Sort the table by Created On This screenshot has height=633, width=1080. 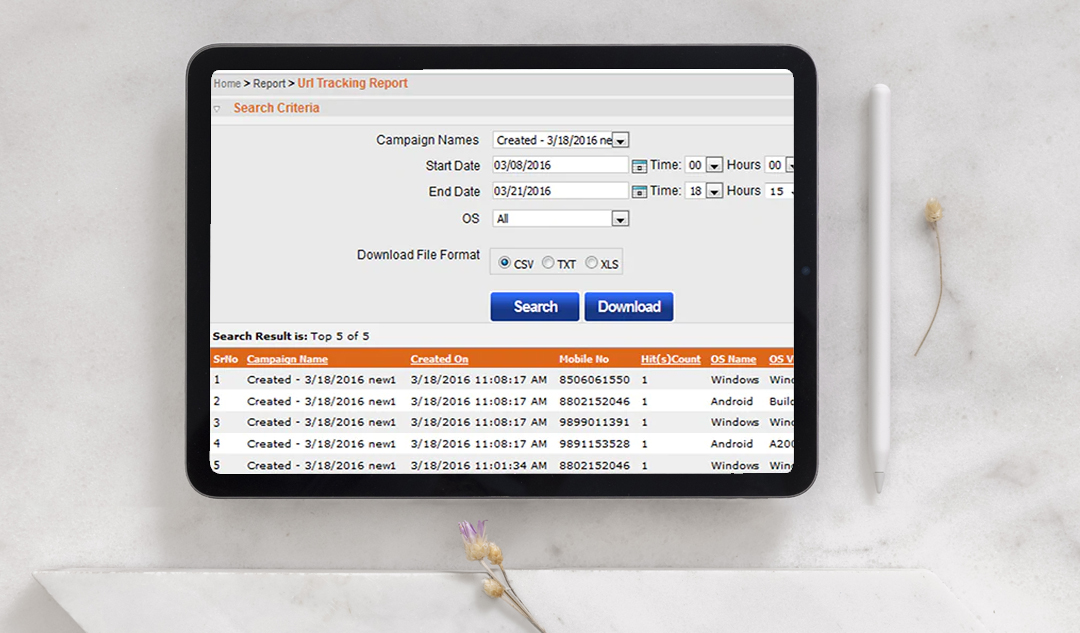[439, 358]
